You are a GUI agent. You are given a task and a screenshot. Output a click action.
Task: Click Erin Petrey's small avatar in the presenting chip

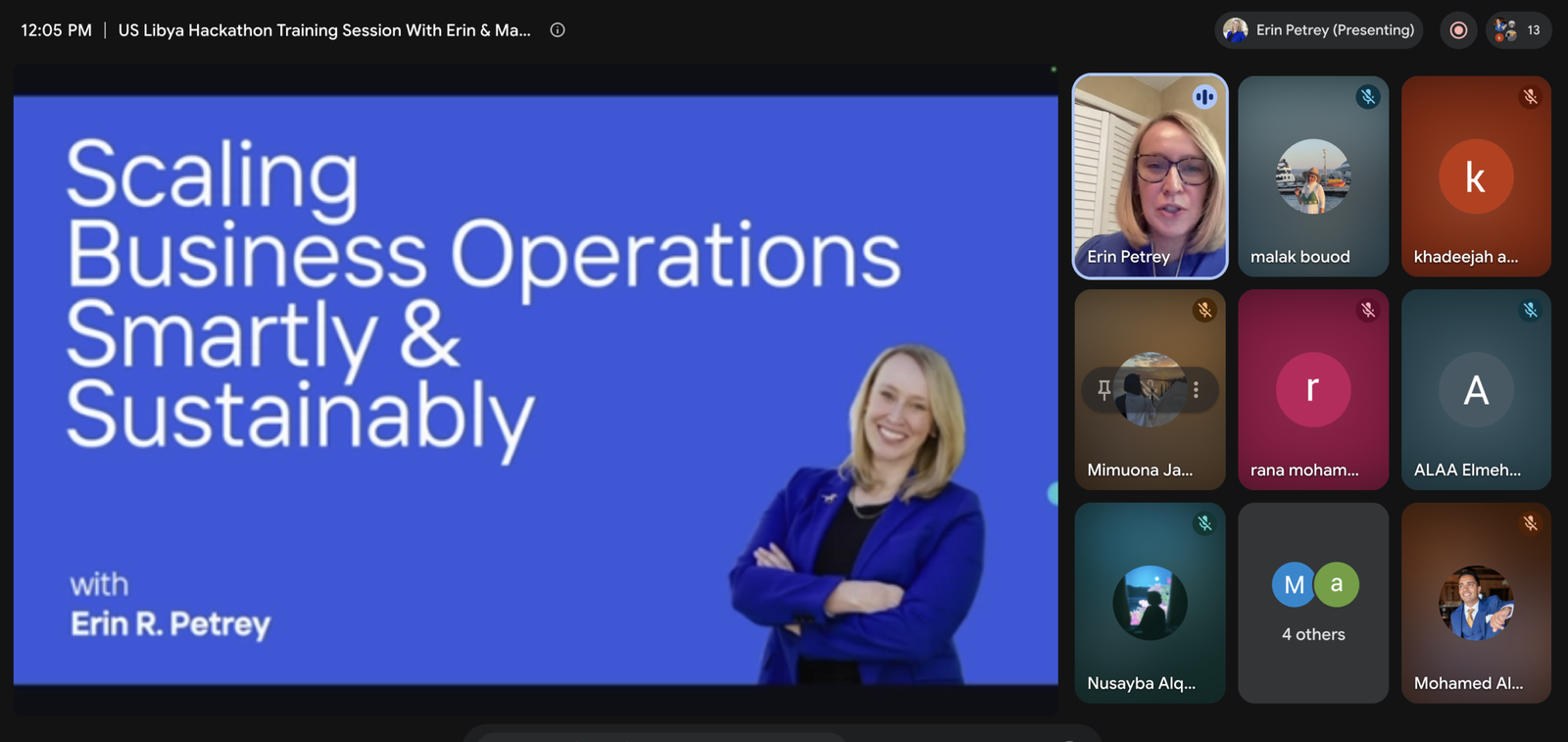(x=1236, y=30)
